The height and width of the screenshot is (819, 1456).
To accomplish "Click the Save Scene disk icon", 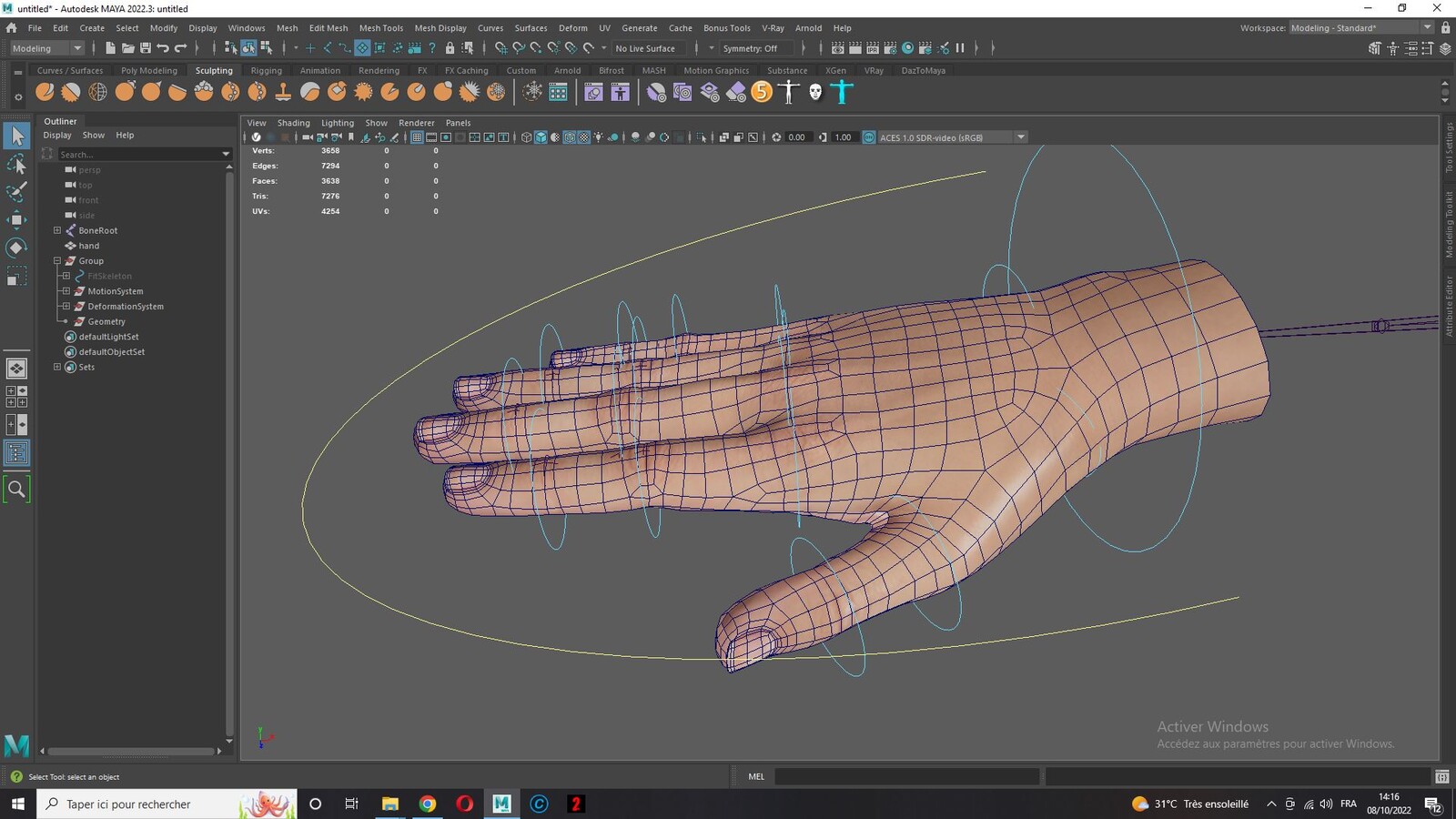I will tap(146, 48).
